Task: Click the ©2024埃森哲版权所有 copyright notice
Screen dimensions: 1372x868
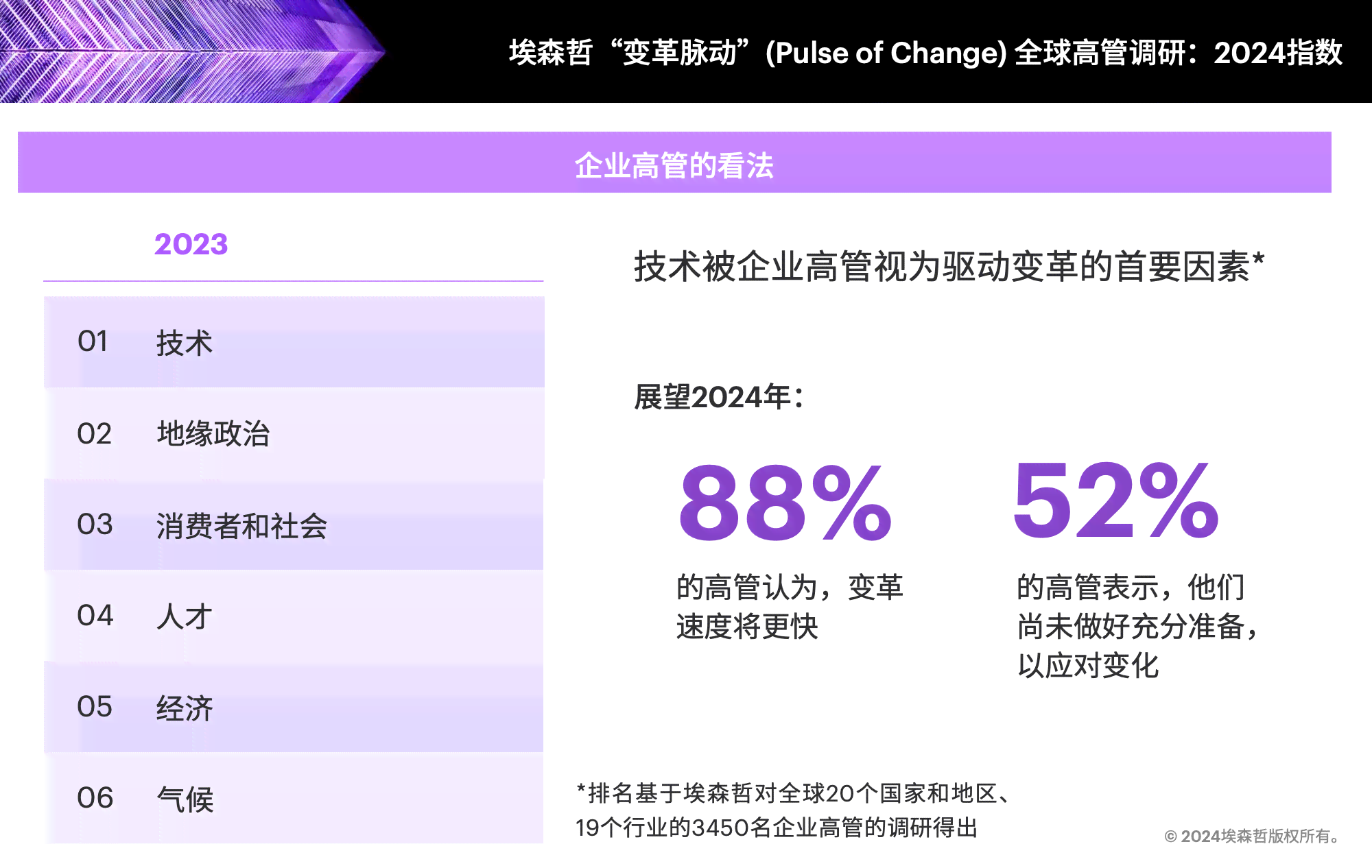Action: coord(1253,836)
